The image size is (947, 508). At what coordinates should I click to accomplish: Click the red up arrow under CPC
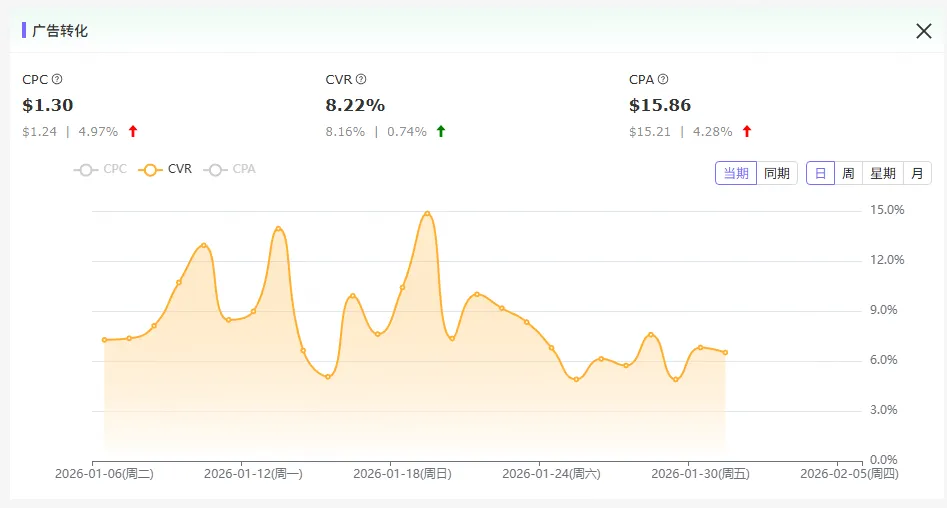coord(133,131)
